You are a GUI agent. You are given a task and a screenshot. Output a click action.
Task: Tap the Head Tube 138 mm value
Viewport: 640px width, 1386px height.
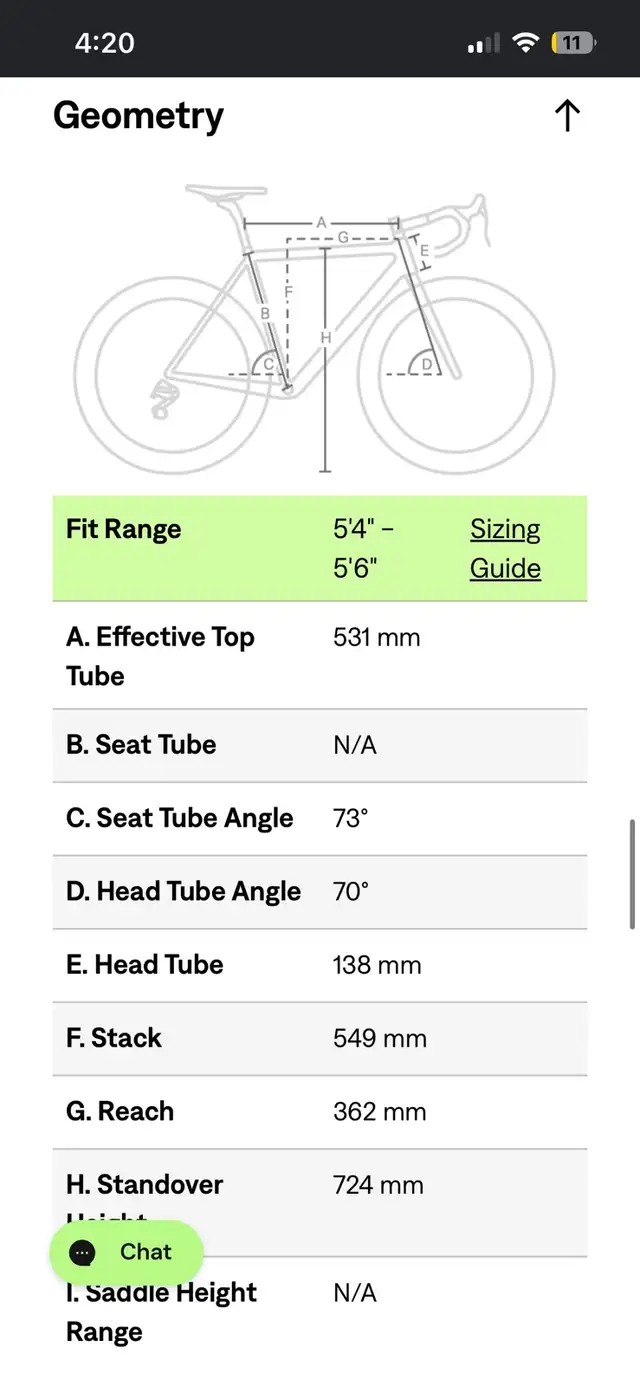tap(377, 965)
